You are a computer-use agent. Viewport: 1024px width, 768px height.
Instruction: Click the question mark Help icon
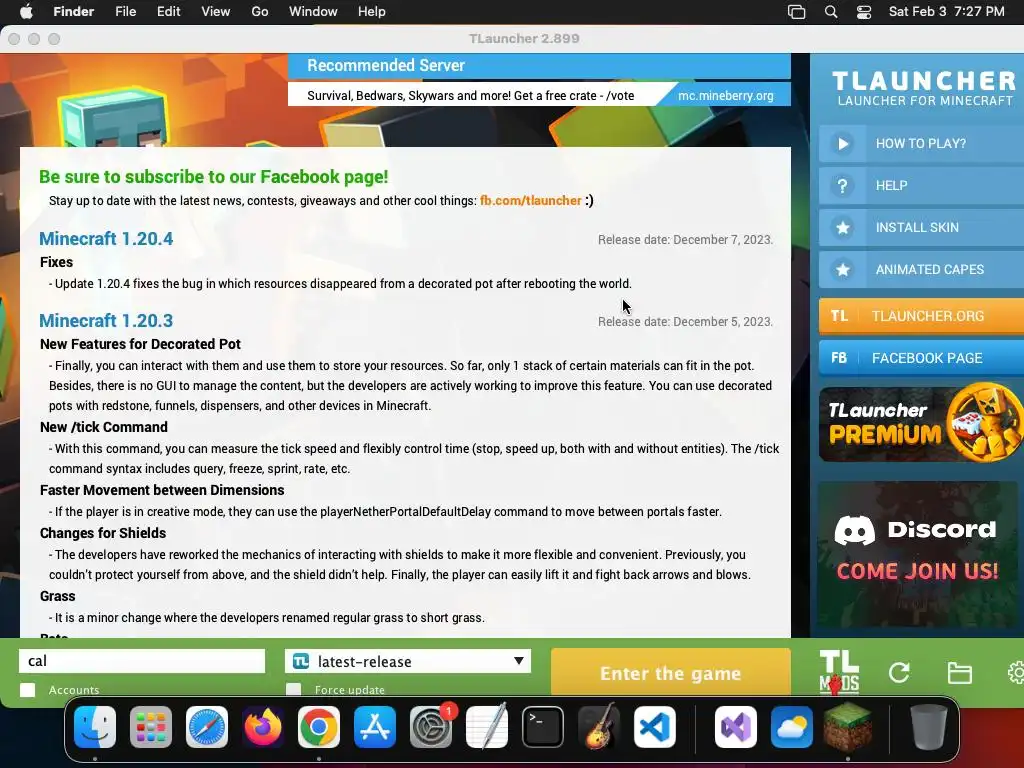click(842, 185)
